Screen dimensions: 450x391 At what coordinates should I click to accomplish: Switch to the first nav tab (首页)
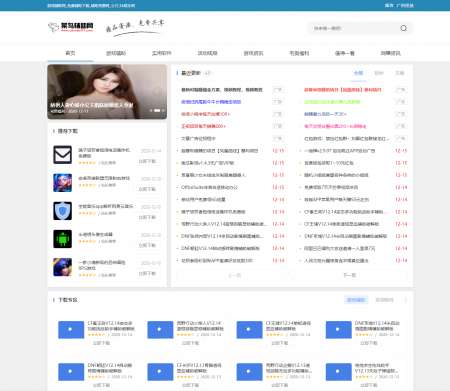click(70, 53)
